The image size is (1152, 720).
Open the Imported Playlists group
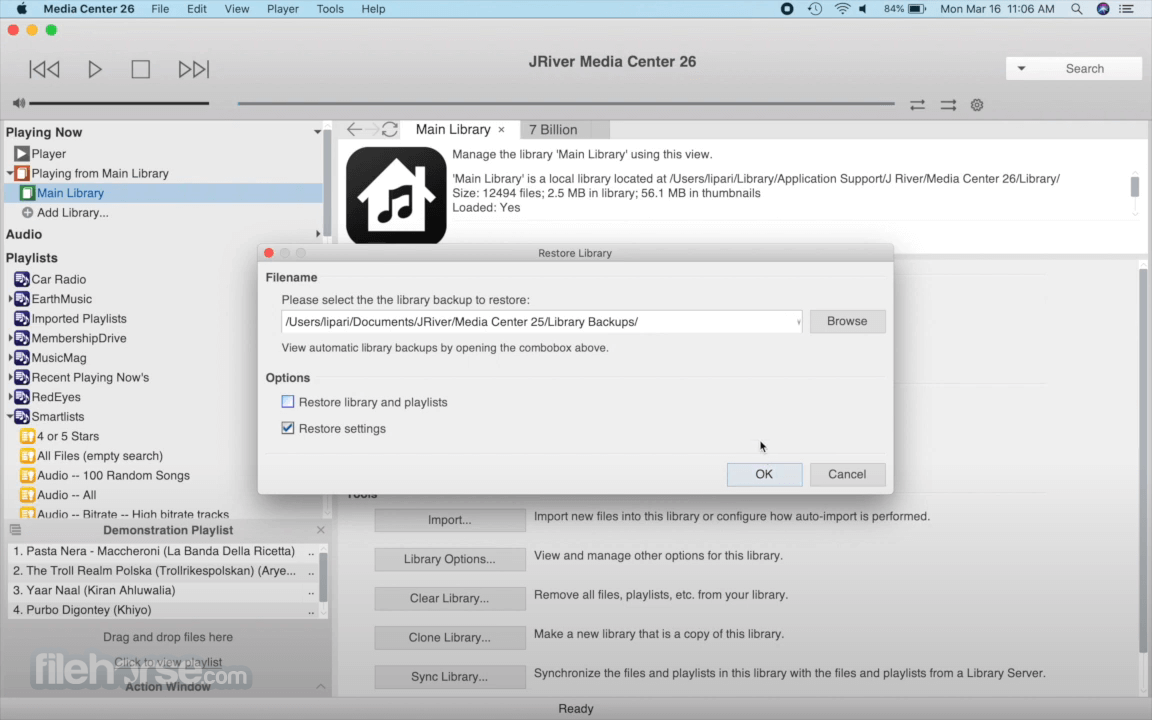[79, 319]
